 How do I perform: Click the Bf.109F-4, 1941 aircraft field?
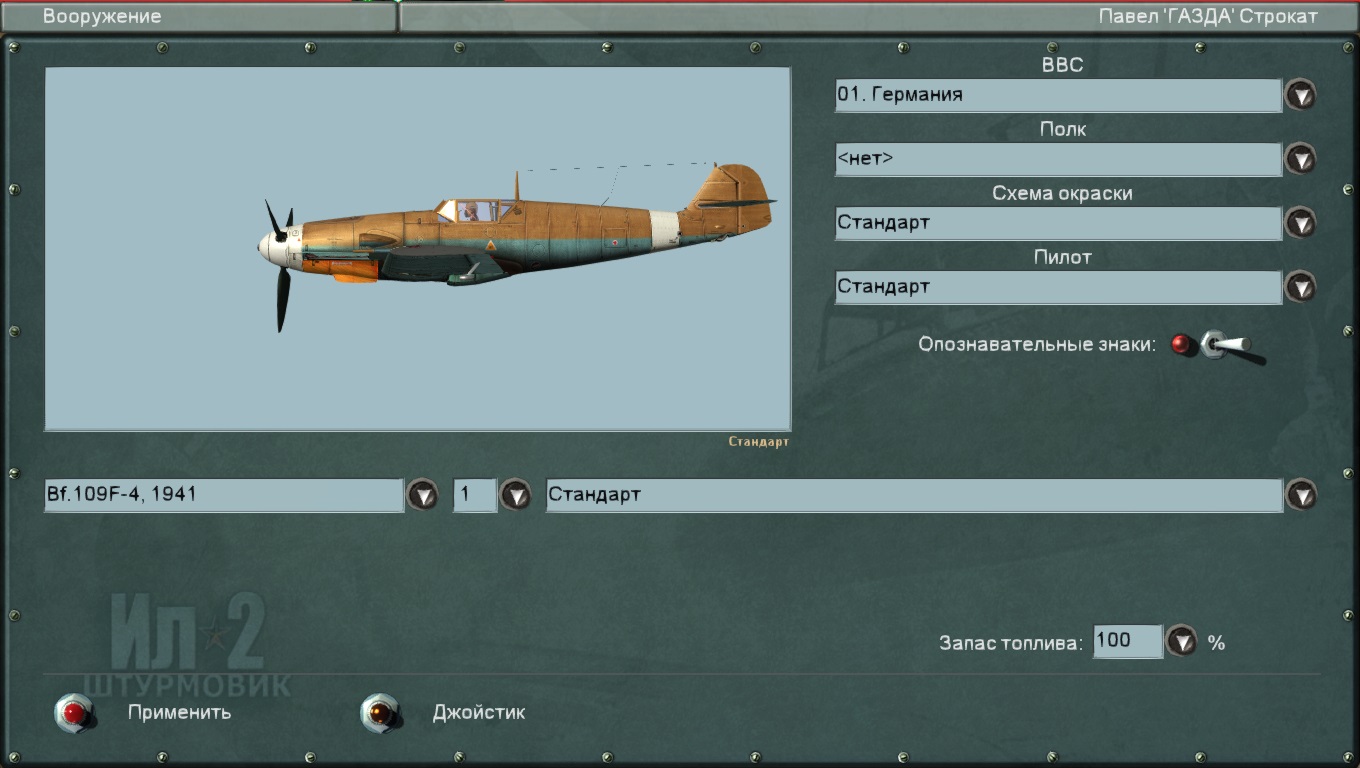pos(224,495)
